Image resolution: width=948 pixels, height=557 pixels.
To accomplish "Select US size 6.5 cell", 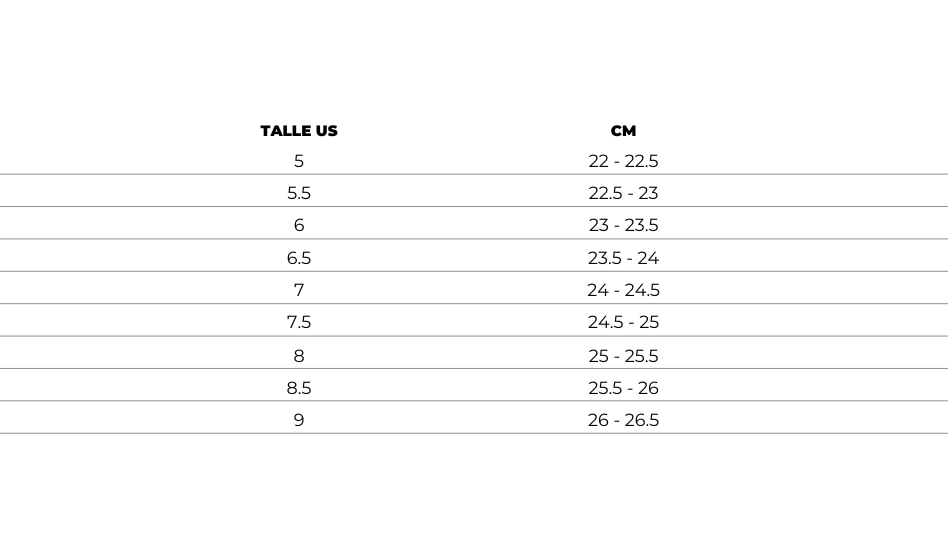I will pyautogui.click(x=299, y=258).
